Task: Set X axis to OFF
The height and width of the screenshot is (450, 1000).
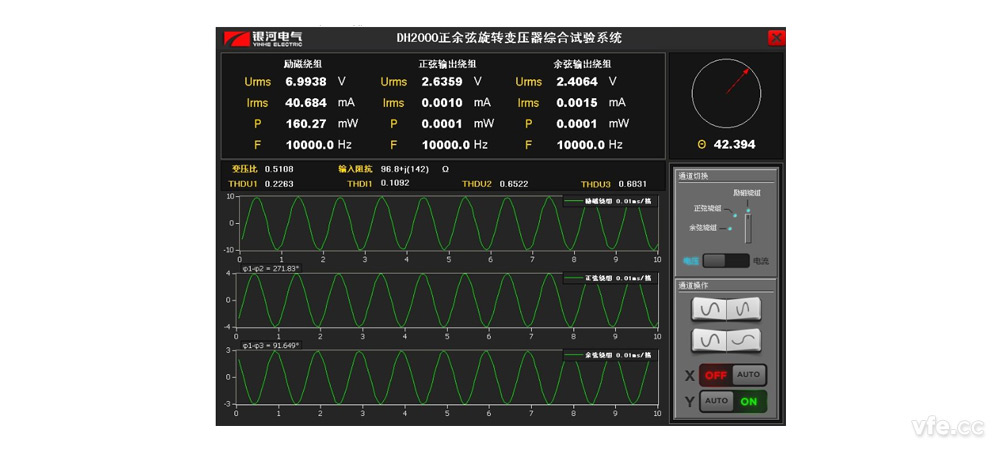Action: click(x=715, y=375)
